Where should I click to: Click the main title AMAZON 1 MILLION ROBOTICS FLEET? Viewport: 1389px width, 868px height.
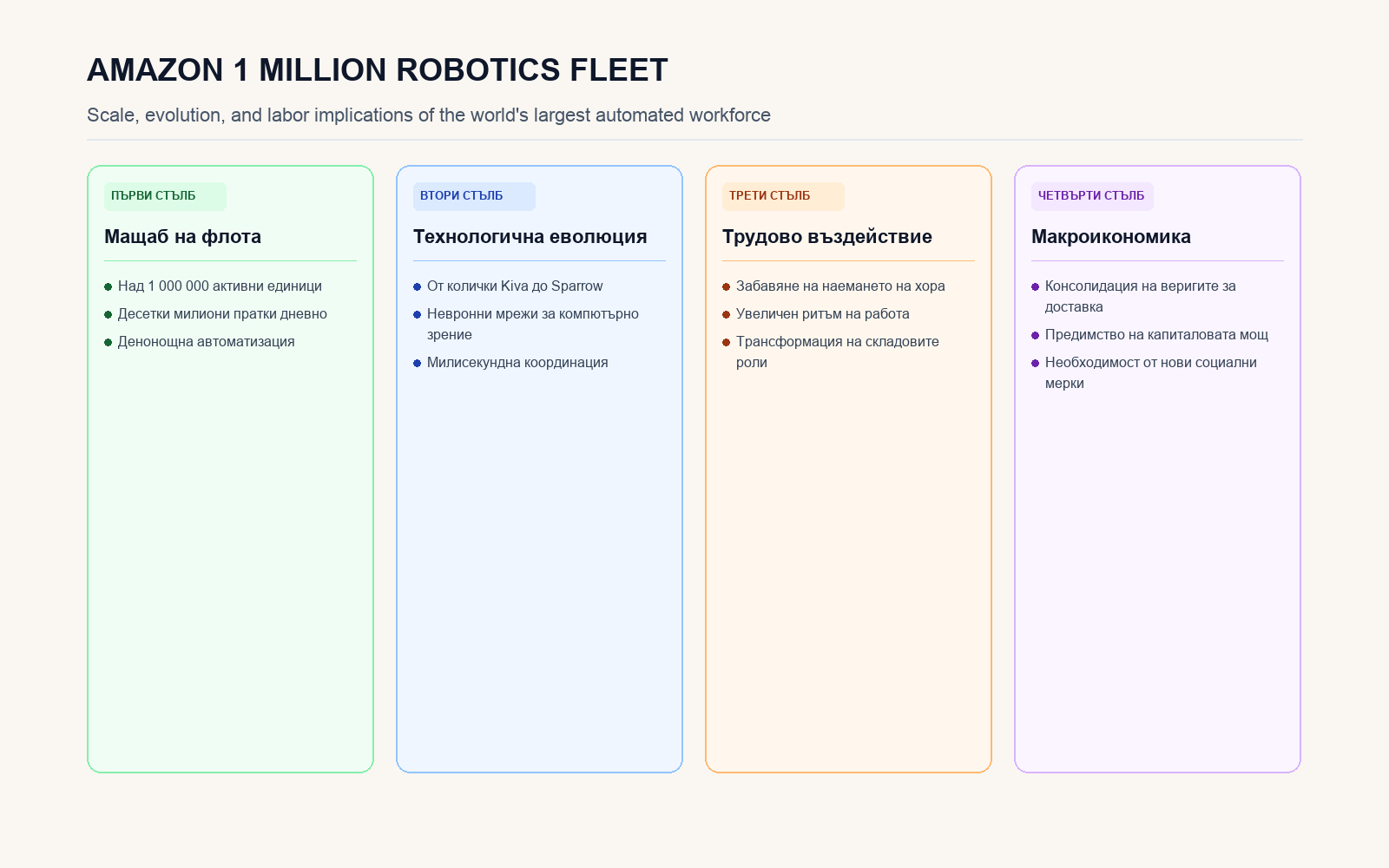(x=378, y=70)
